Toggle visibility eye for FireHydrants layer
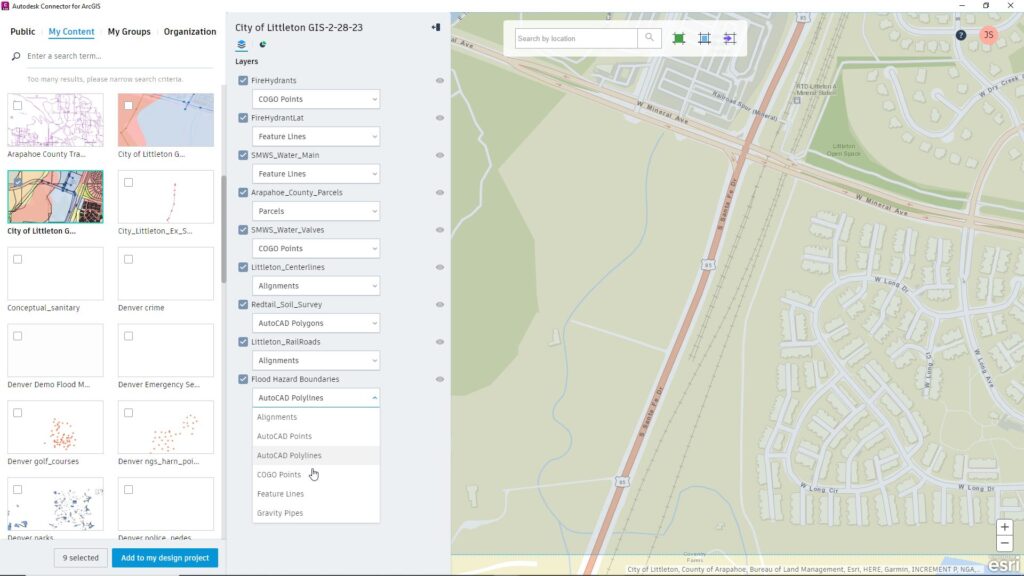 (x=440, y=80)
